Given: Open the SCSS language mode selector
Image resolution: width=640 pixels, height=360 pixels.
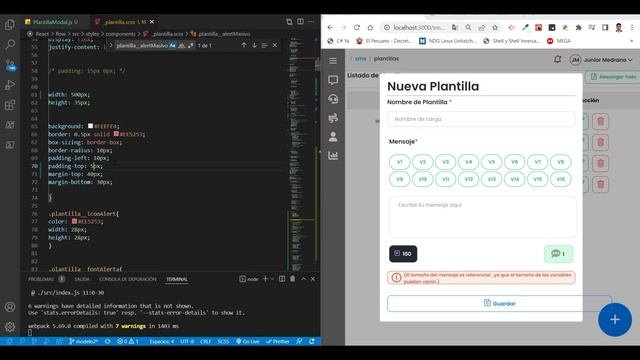Looking at the screenshot, I should pyautogui.click(x=223, y=341).
